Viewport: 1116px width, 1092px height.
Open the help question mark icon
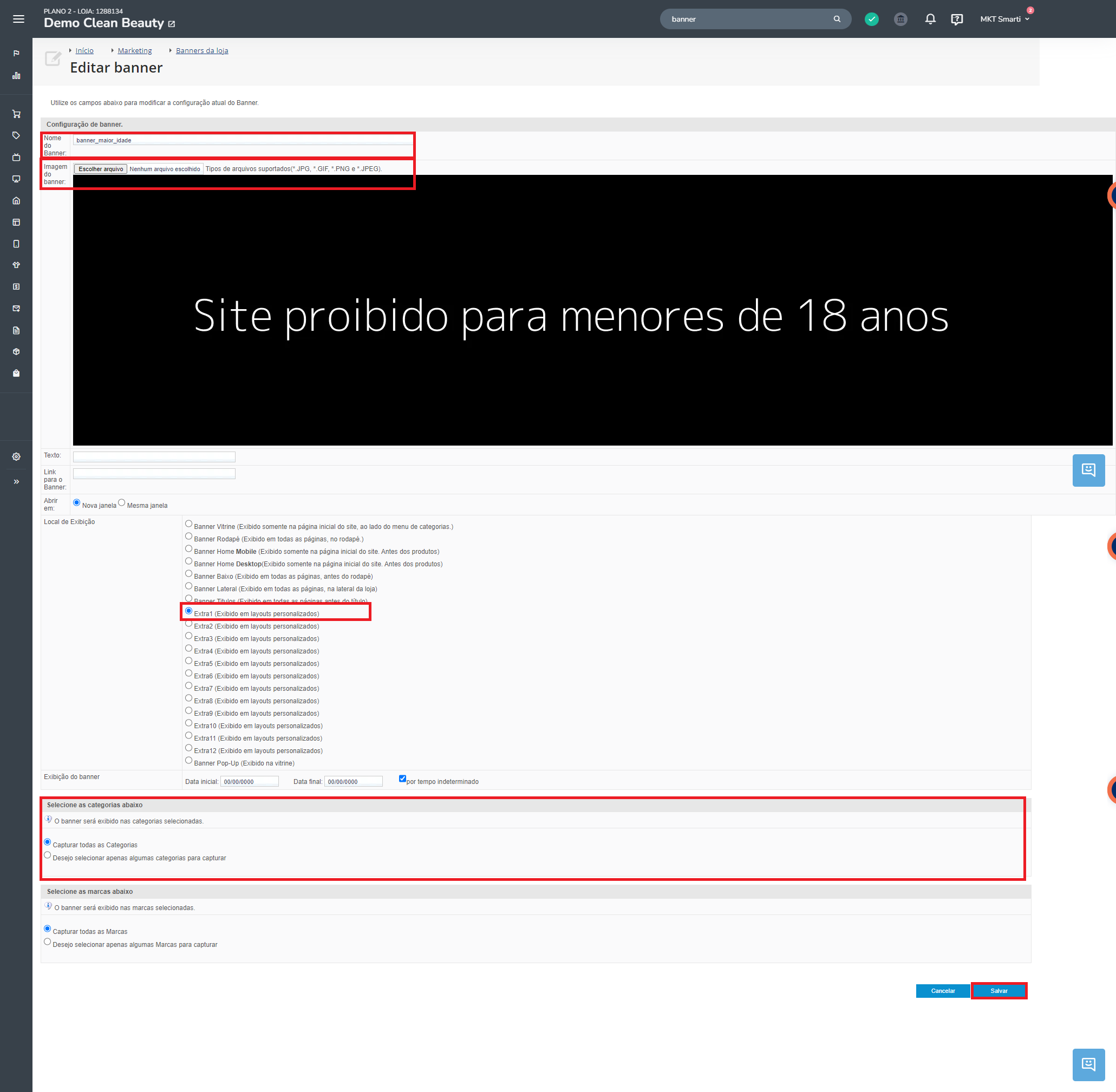(x=956, y=19)
